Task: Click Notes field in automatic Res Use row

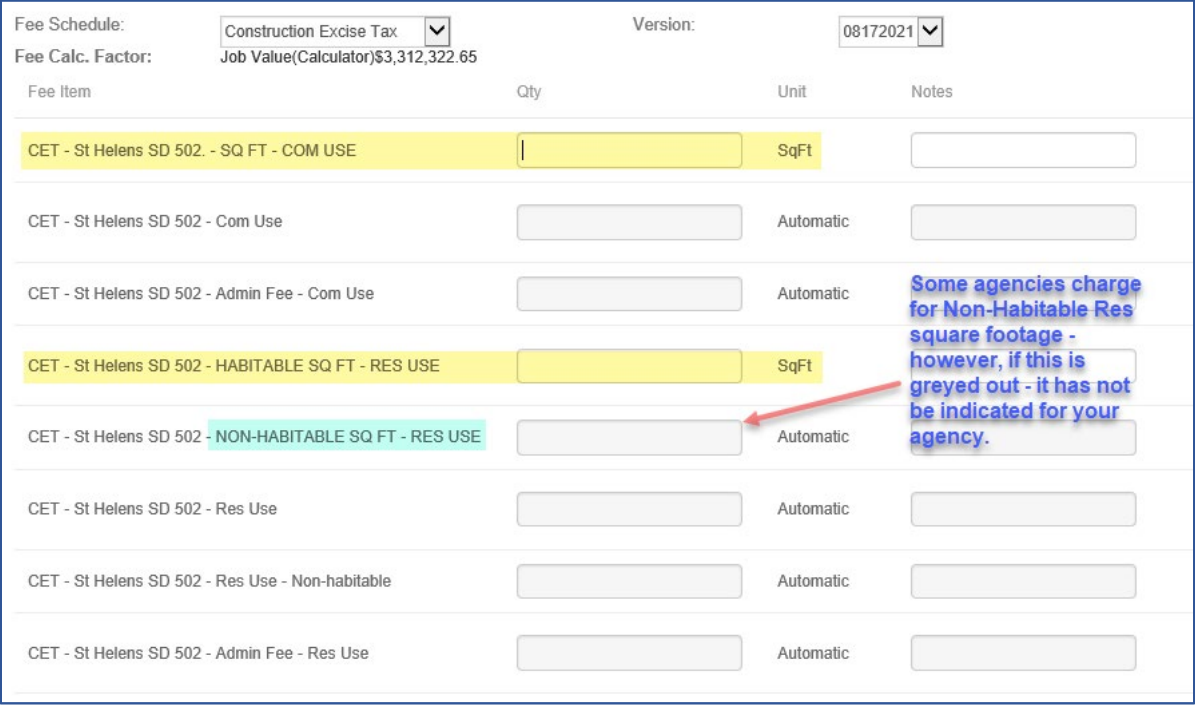Action: (1022, 509)
